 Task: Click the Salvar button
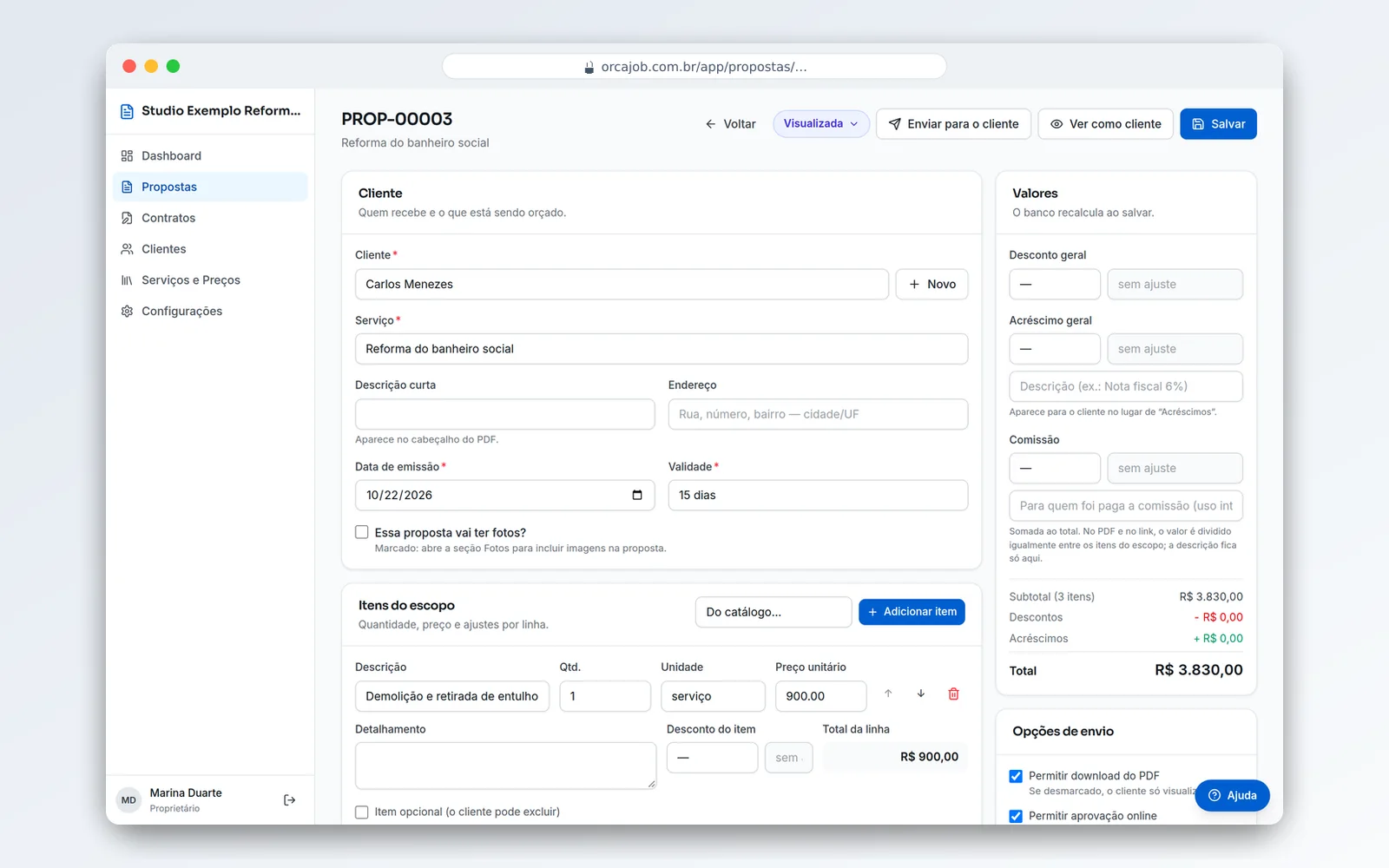(1218, 124)
